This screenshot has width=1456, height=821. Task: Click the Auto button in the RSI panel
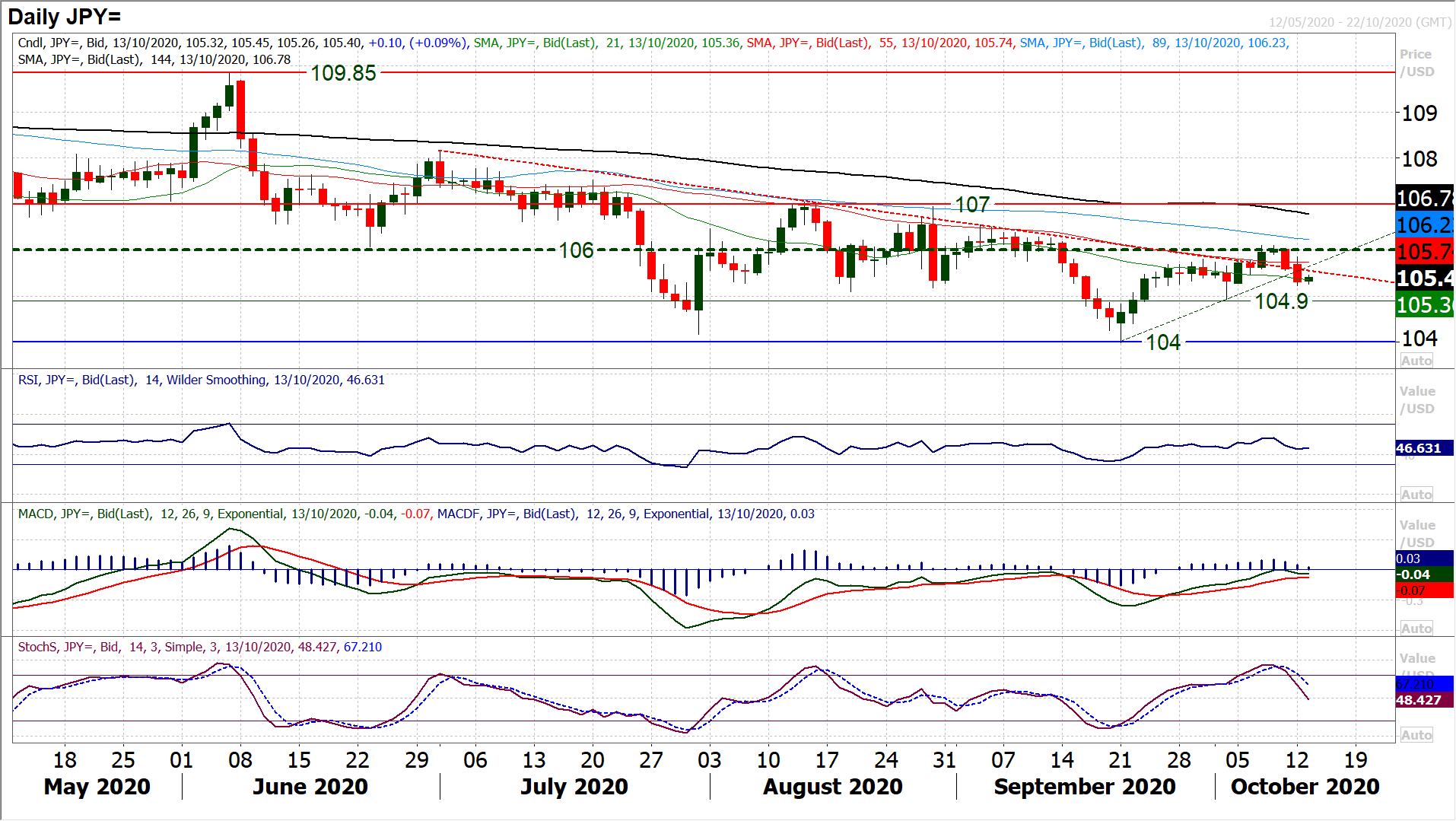pyautogui.click(x=1416, y=495)
